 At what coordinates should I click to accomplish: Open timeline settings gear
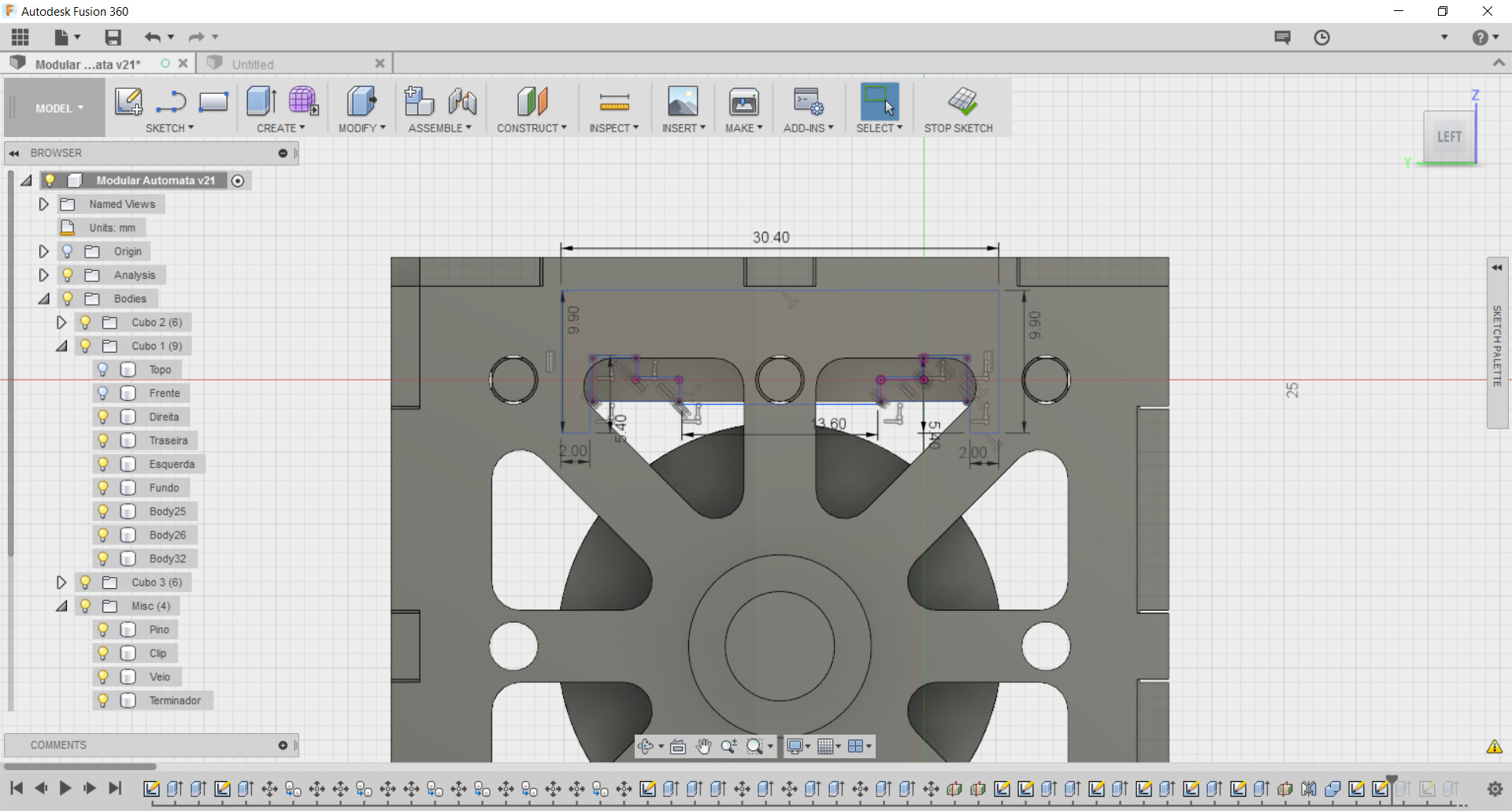1494,788
